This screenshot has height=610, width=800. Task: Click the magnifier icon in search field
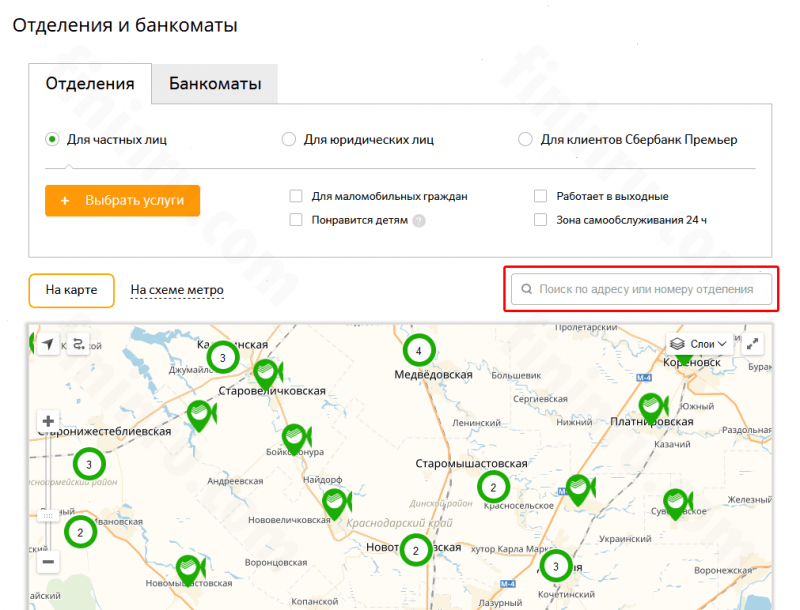[527, 289]
